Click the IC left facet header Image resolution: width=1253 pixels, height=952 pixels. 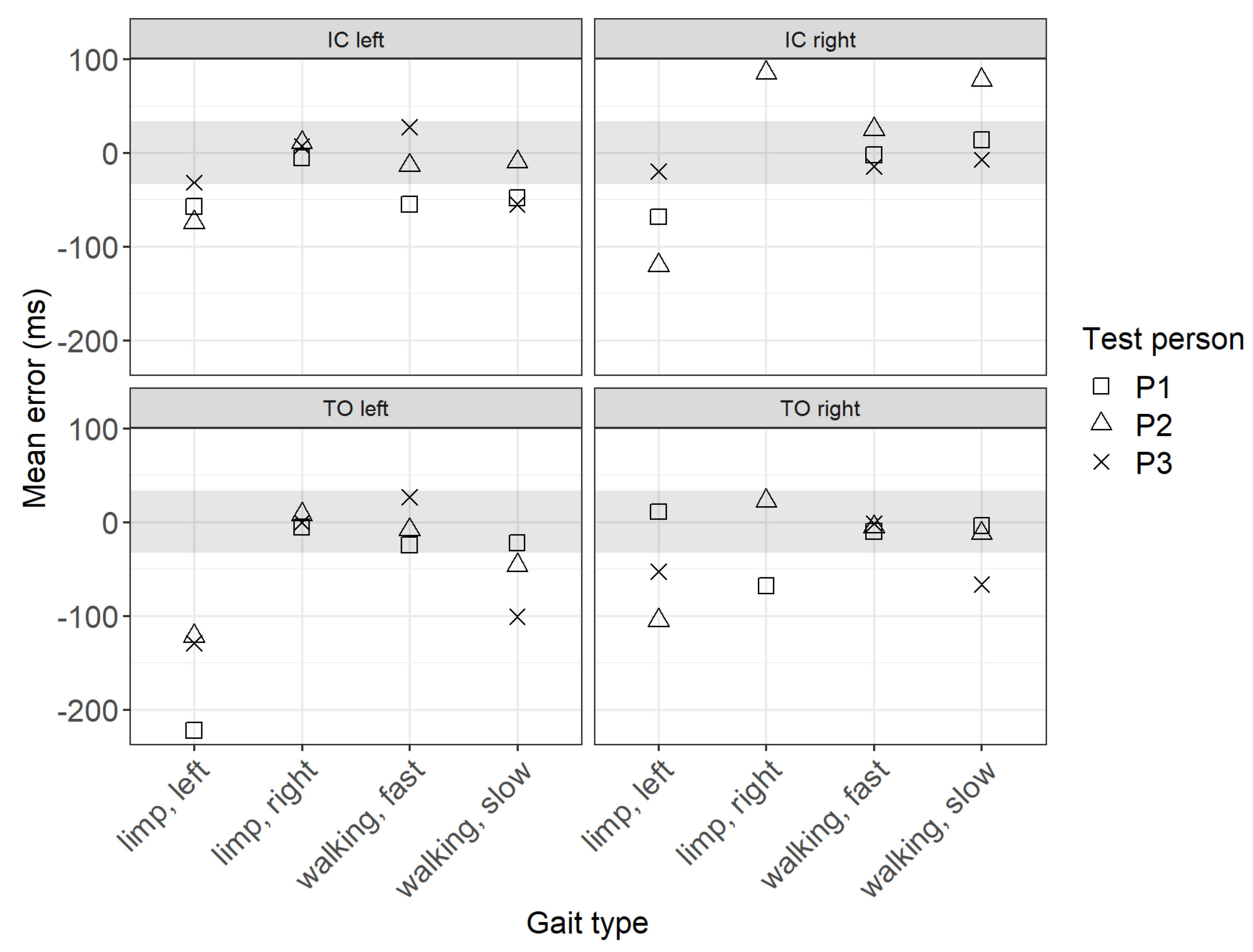(355, 40)
